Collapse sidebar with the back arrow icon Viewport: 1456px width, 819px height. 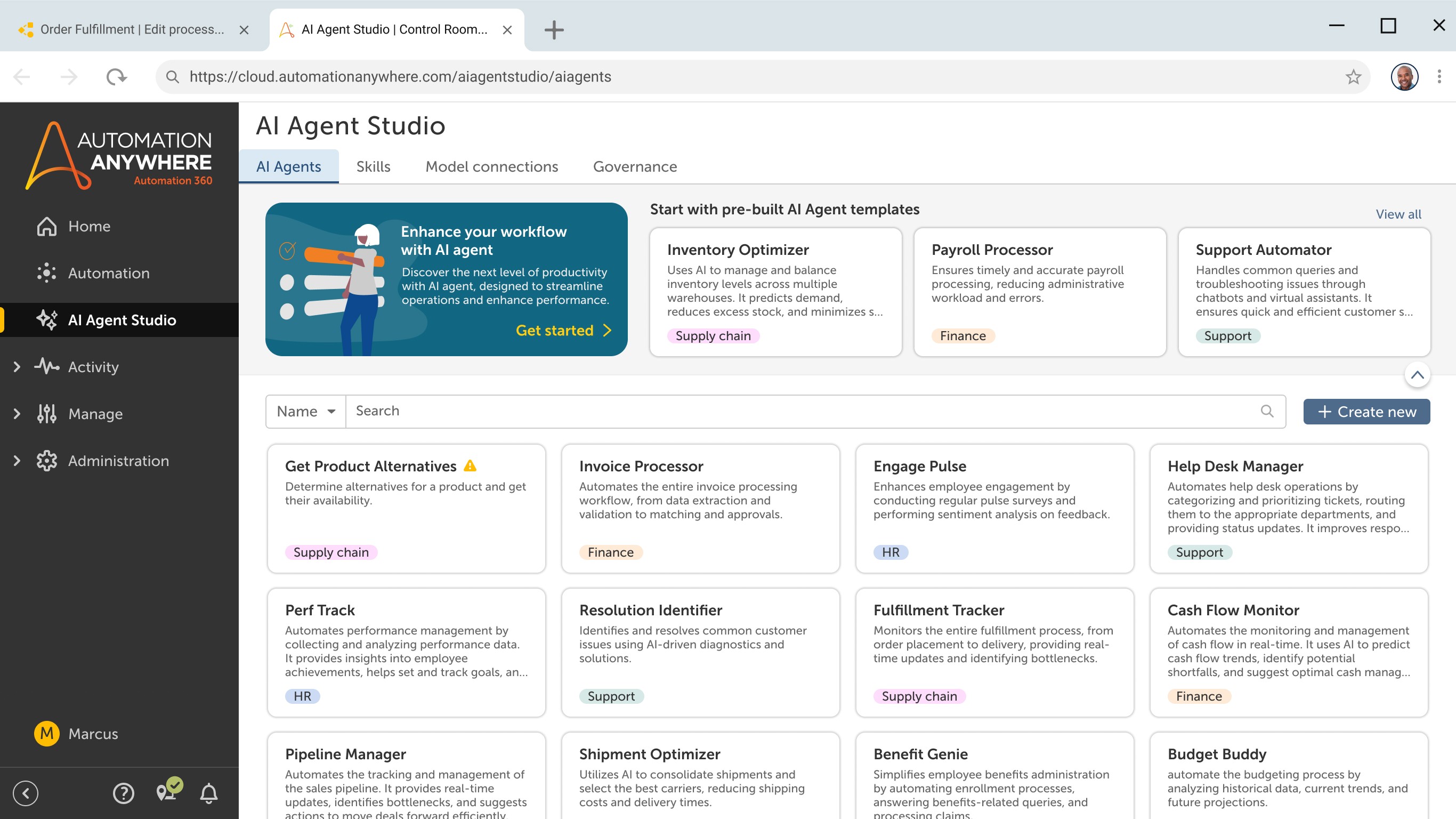pyautogui.click(x=26, y=793)
